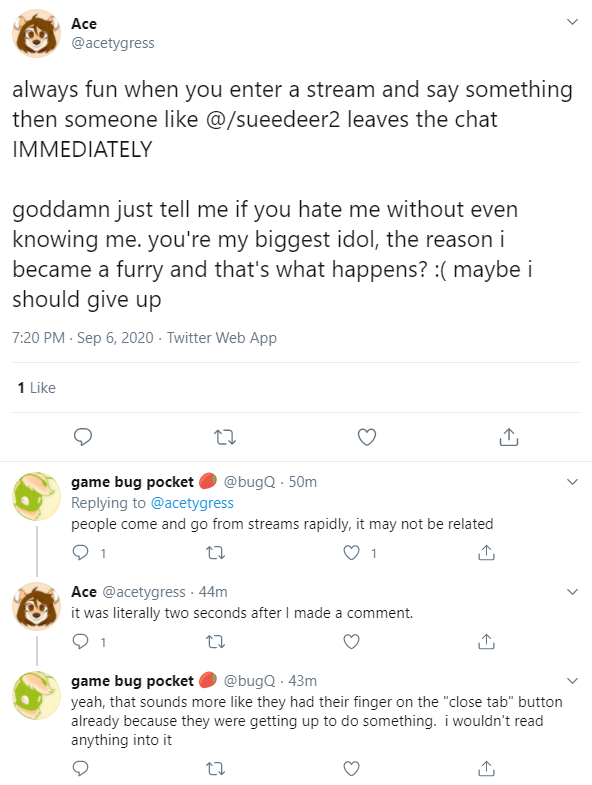Retweet bugQ's 43m reply

216,768
